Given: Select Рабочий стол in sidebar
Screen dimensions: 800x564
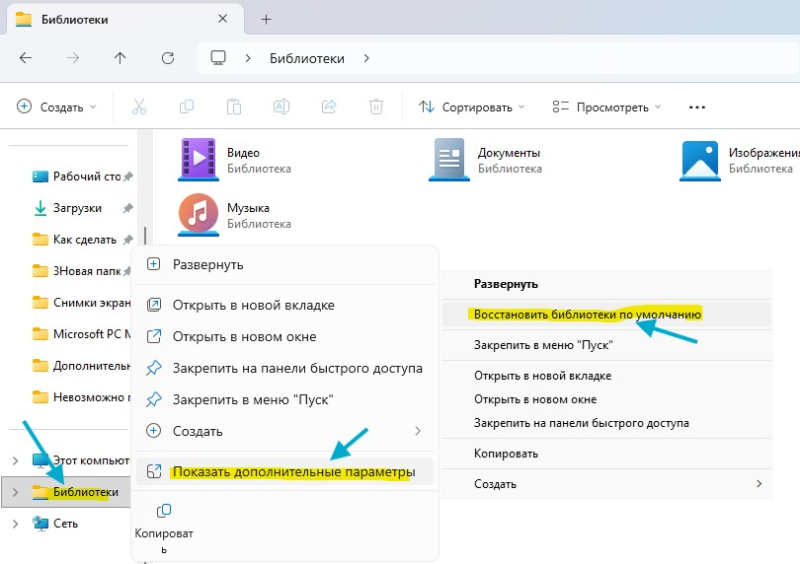Looking at the screenshot, I should click(x=82, y=177).
